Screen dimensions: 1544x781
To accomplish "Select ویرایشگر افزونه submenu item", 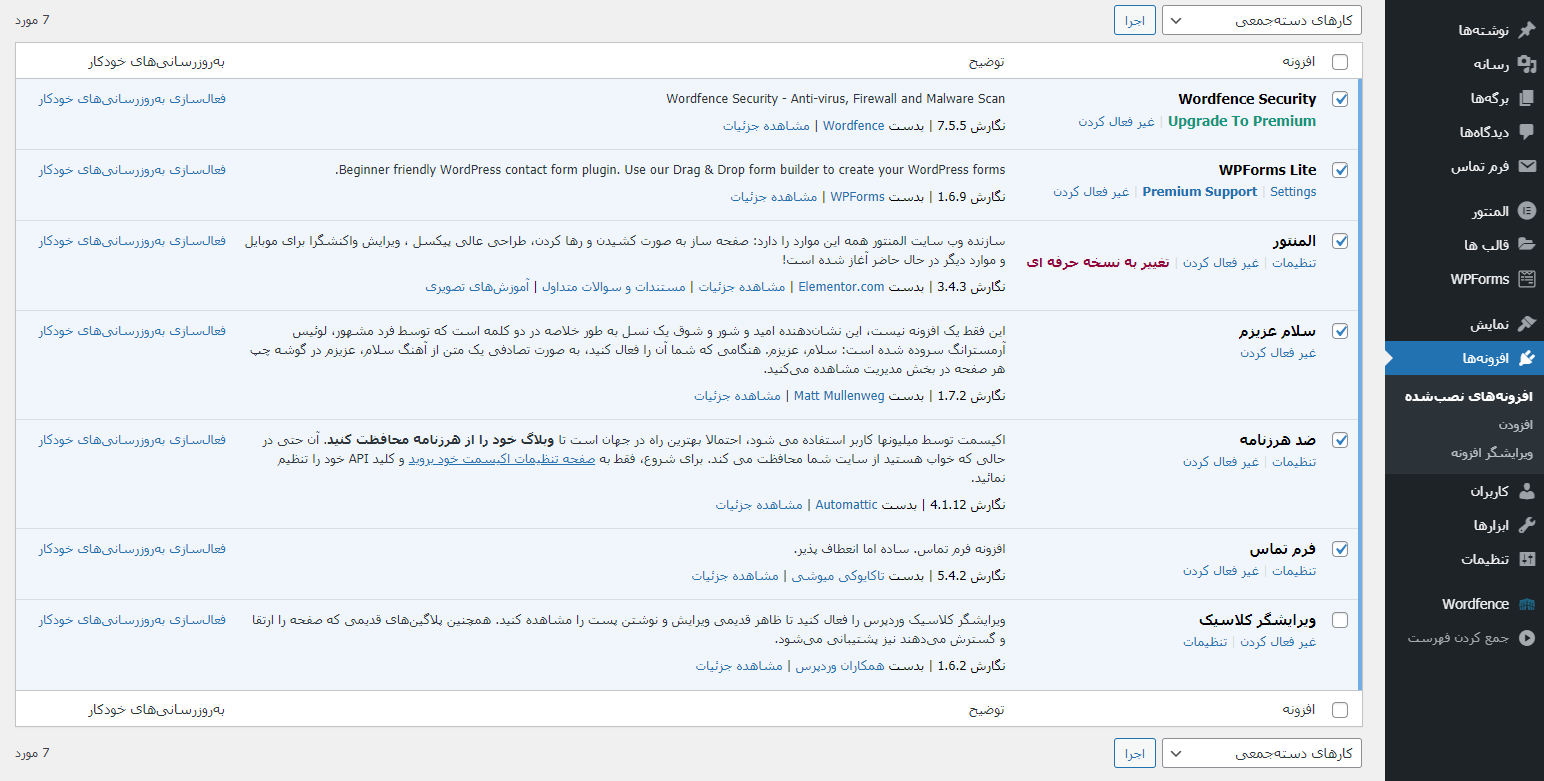I will [x=1492, y=453].
